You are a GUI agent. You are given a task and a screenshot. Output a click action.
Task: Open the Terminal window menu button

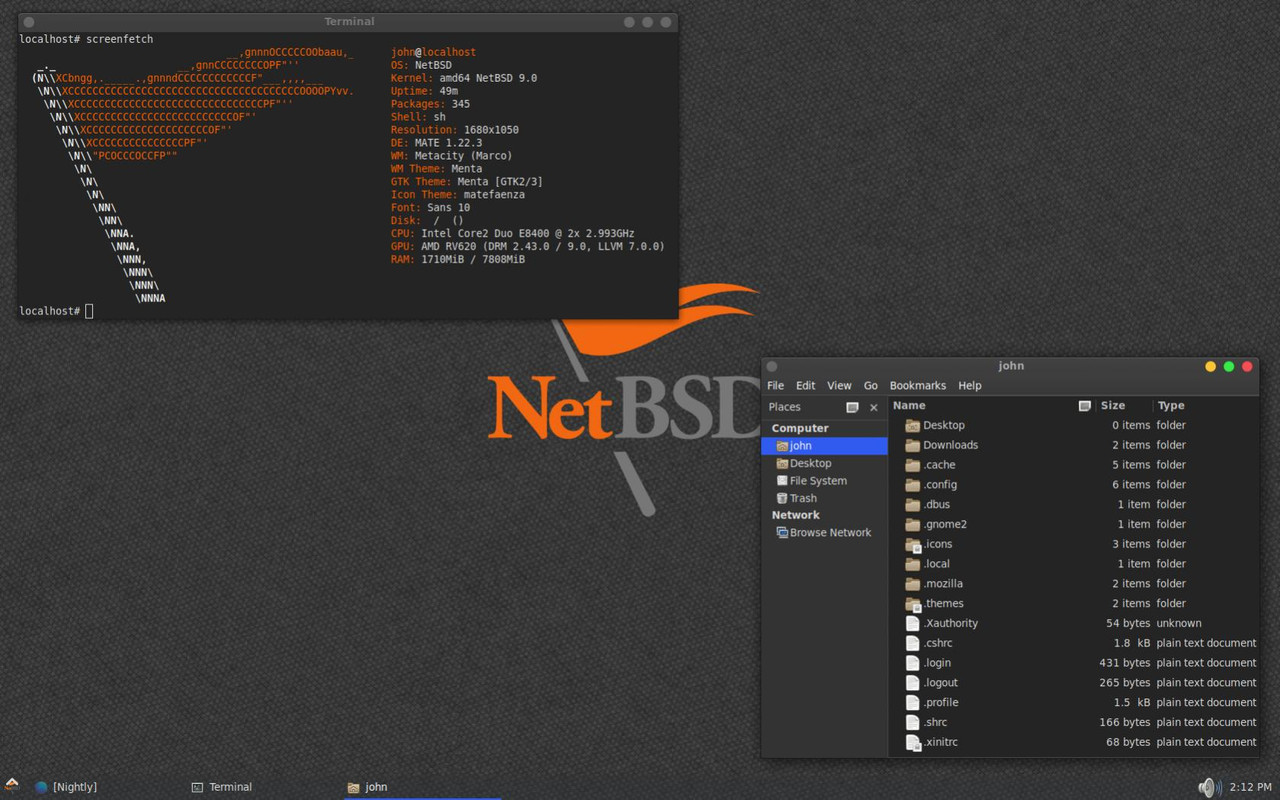tap(29, 22)
